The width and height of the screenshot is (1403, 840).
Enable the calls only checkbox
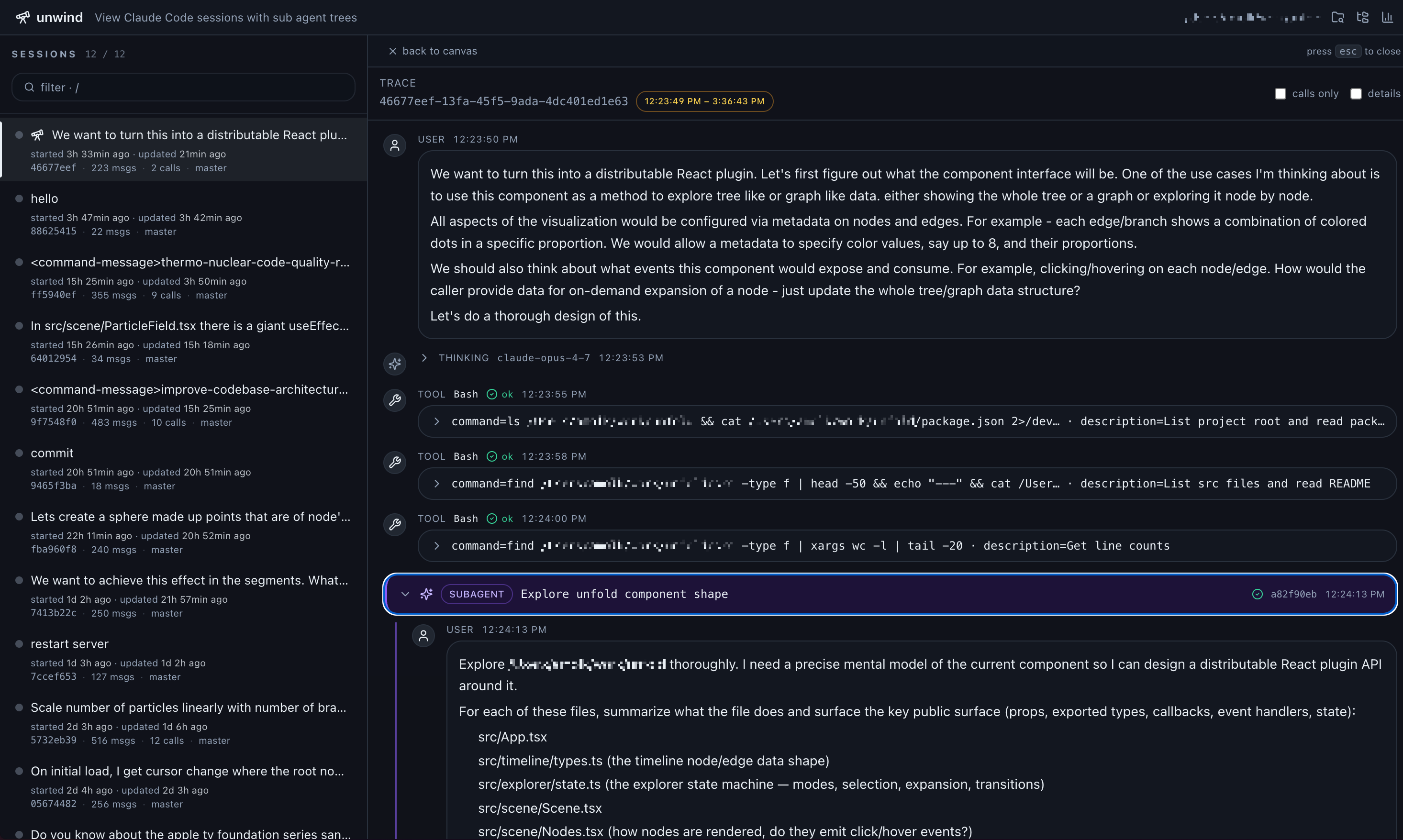pos(1280,93)
